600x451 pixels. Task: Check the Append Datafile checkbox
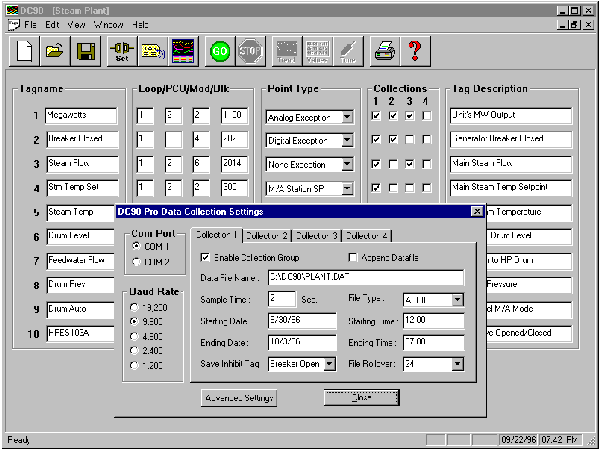(x=353, y=258)
